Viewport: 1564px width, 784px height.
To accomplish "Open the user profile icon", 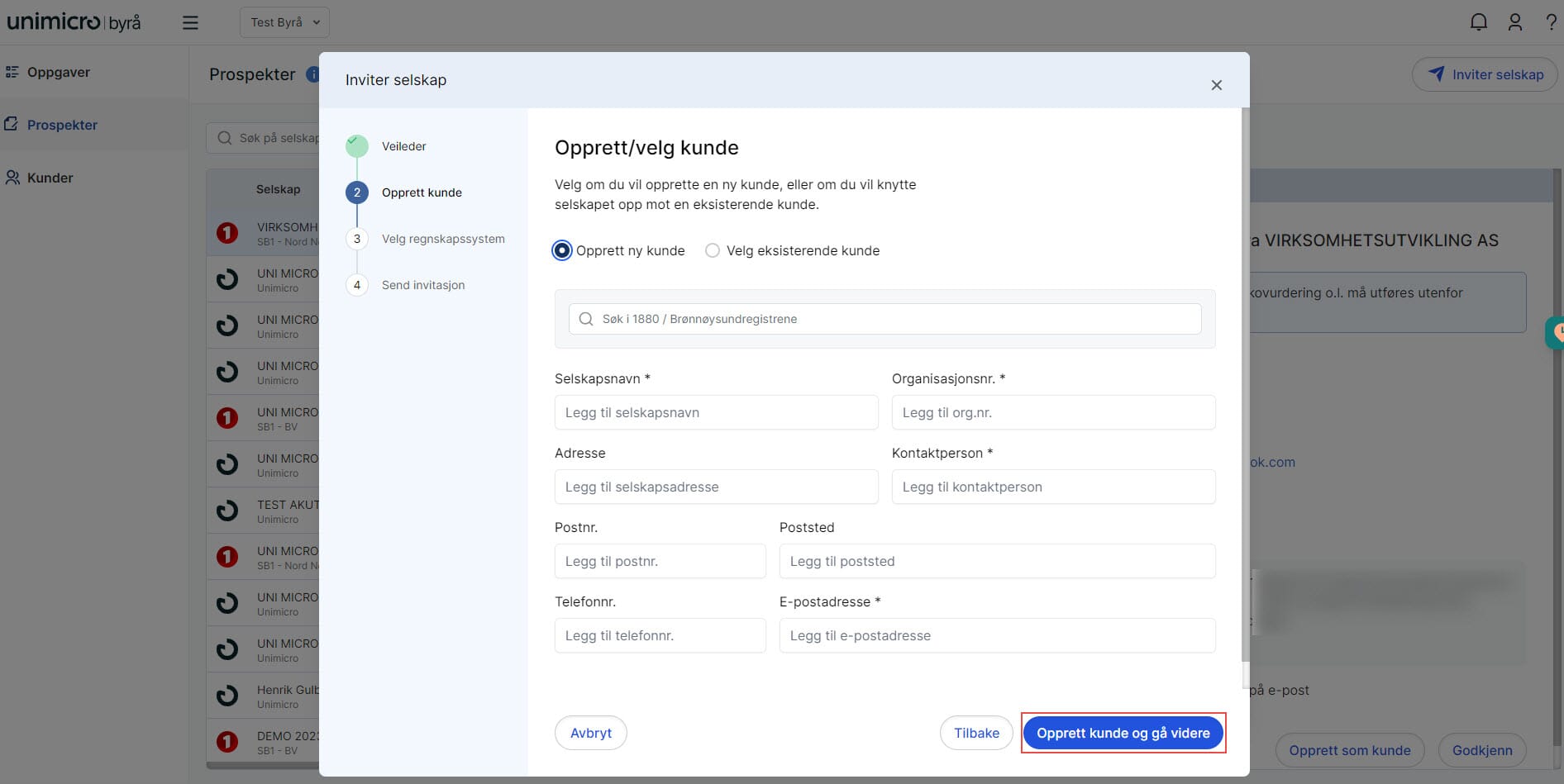I will tap(1515, 22).
